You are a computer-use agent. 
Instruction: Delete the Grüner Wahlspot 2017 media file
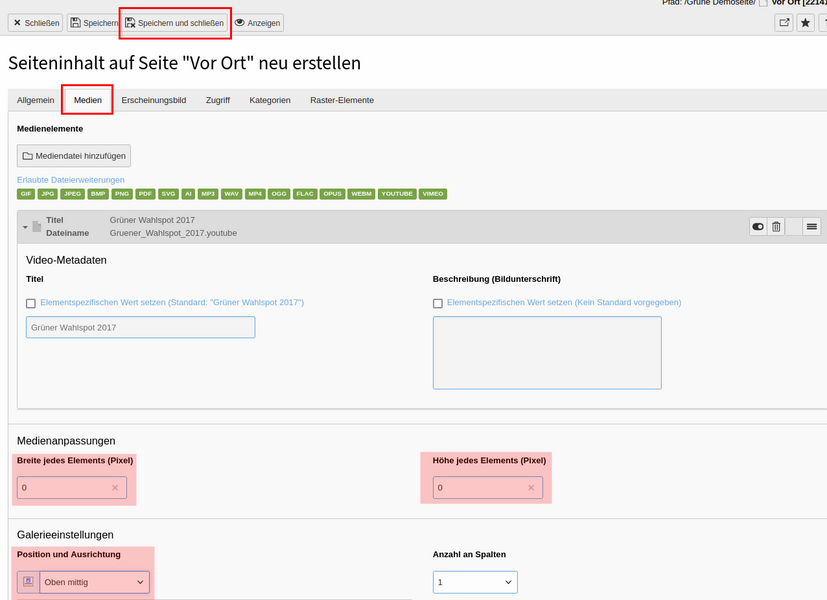click(x=776, y=227)
